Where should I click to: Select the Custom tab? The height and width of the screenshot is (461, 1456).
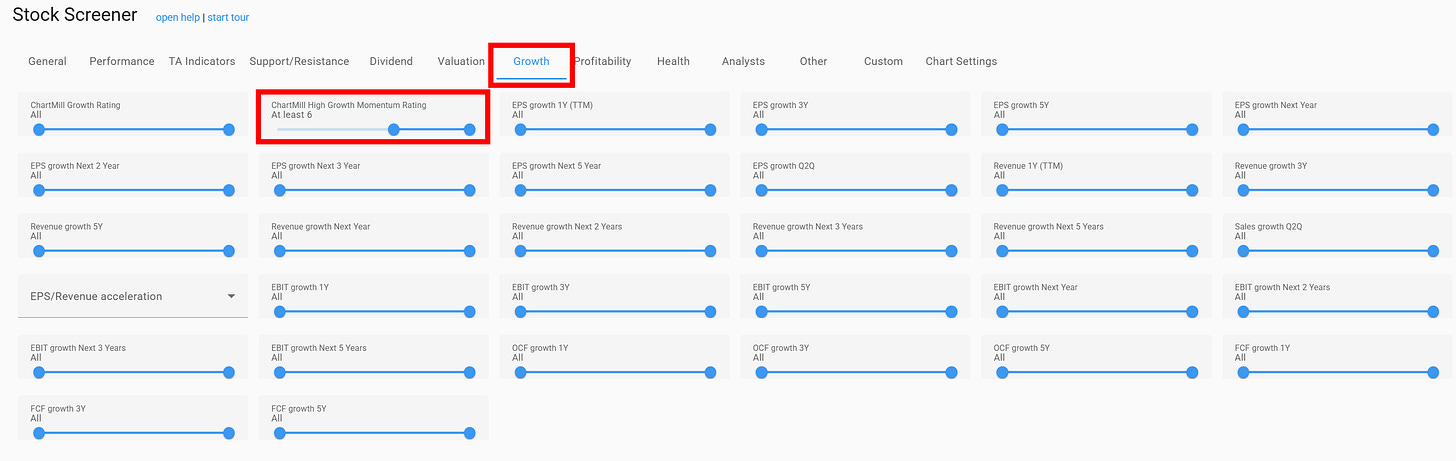883,61
